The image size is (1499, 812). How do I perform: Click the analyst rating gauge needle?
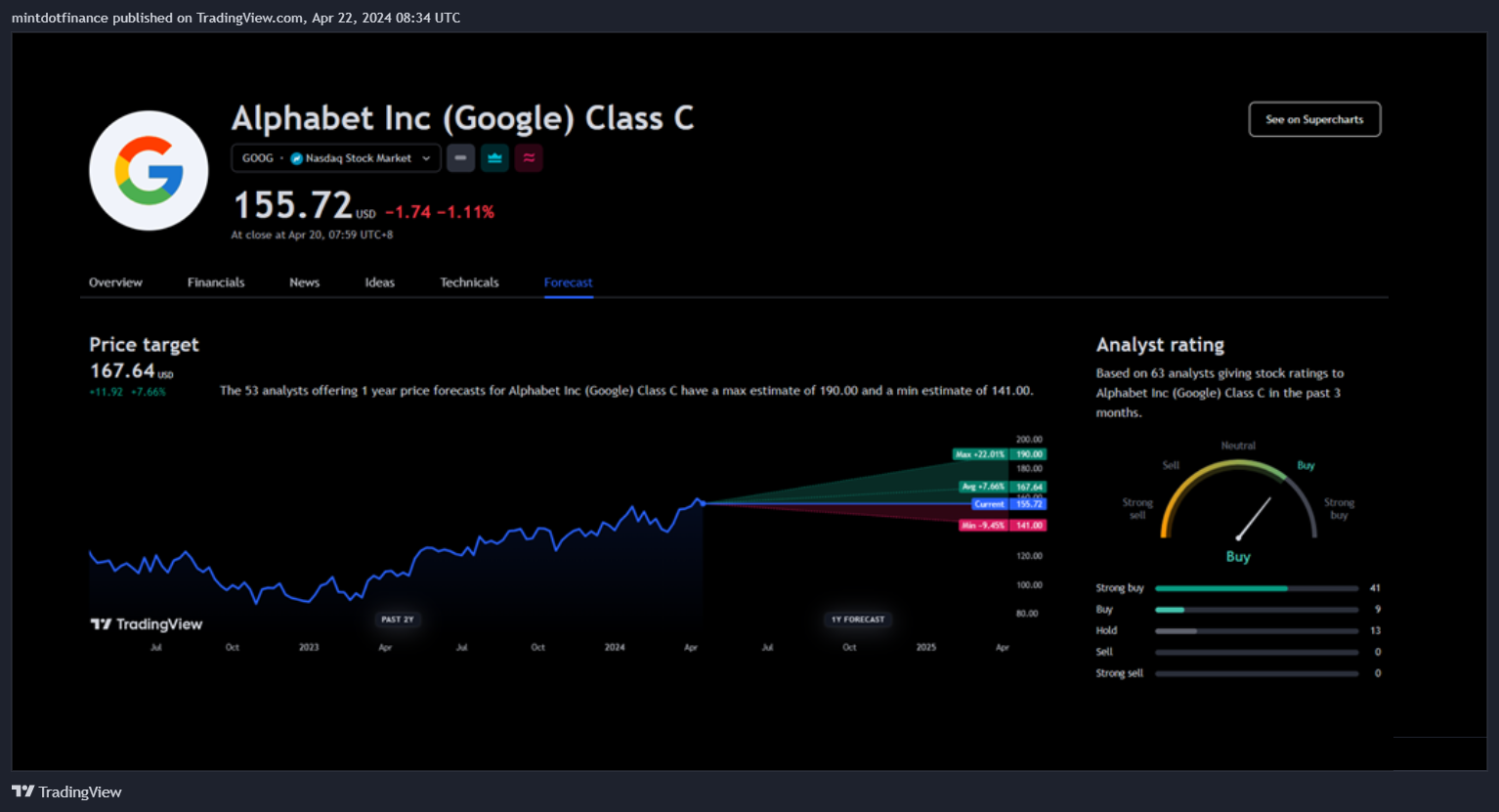point(1253,519)
